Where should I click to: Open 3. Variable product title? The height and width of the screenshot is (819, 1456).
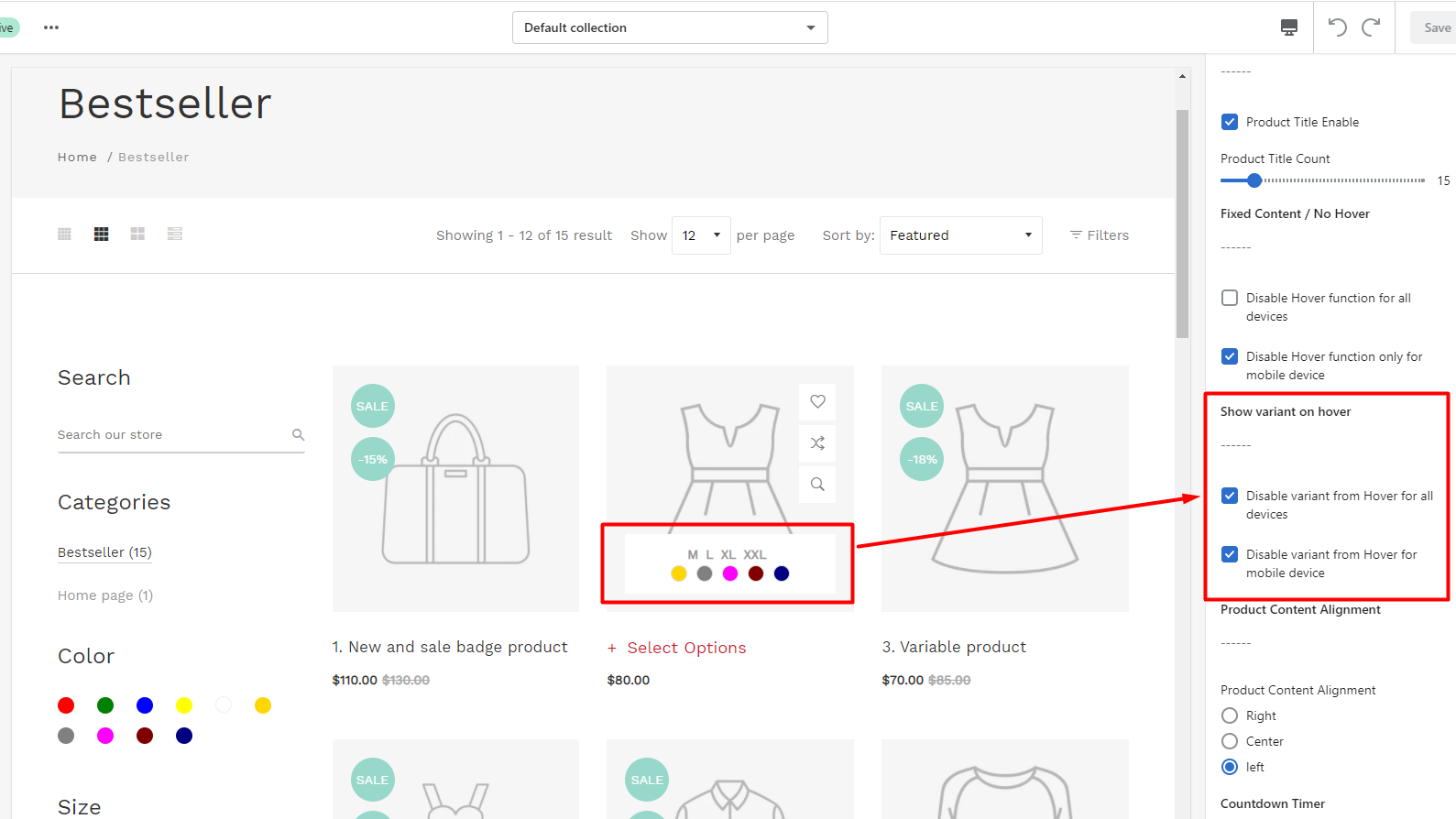tap(954, 647)
